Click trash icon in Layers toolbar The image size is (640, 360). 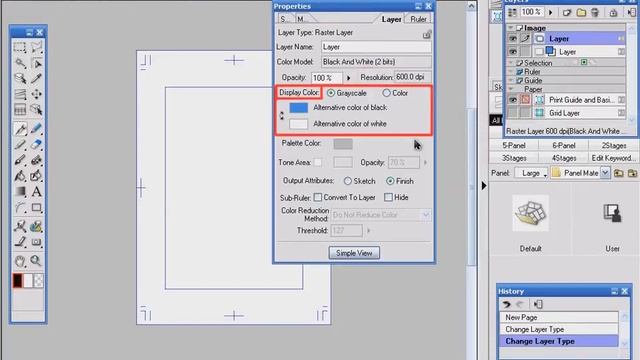(x=595, y=13)
